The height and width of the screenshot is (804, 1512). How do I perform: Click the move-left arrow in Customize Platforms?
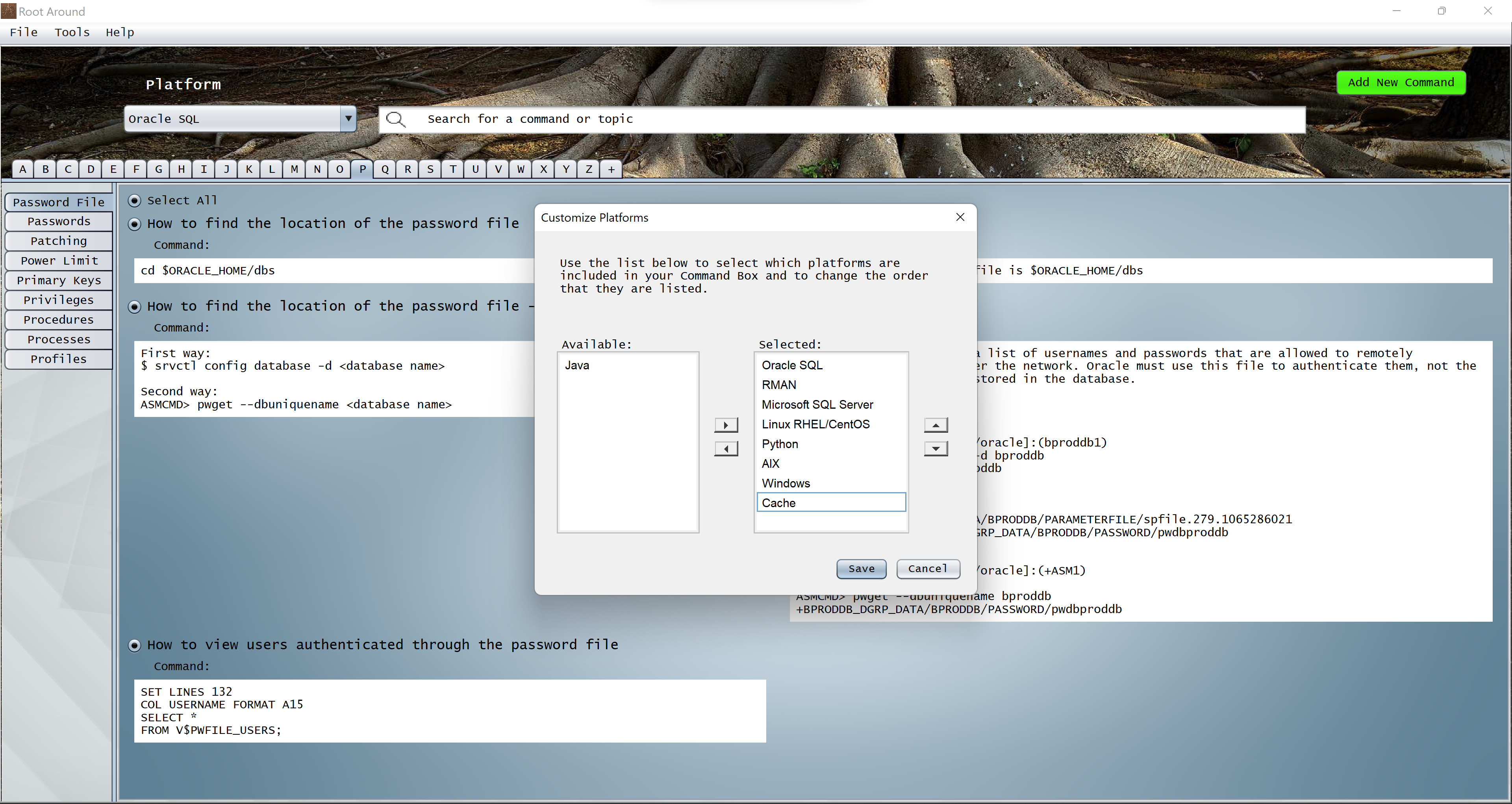(x=726, y=449)
